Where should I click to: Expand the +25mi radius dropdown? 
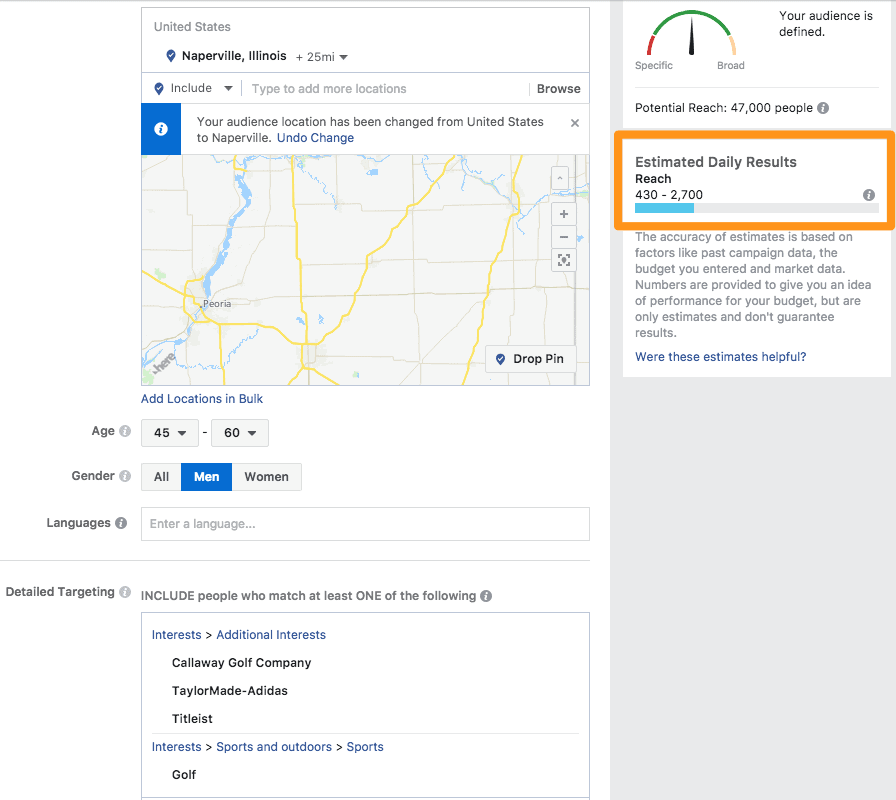322,57
